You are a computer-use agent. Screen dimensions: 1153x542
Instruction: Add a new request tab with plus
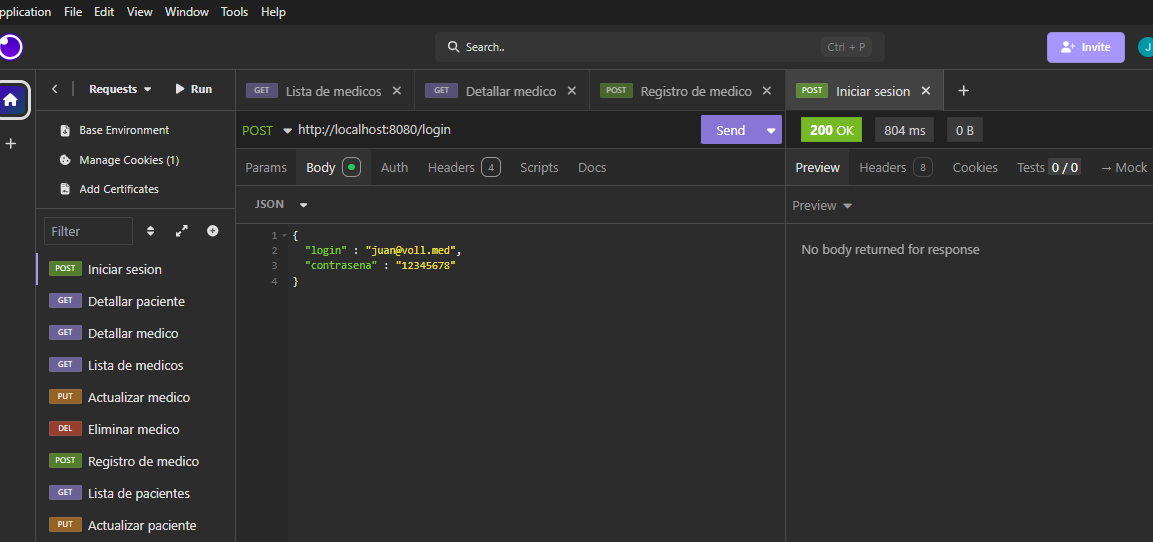tap(963, 90)
